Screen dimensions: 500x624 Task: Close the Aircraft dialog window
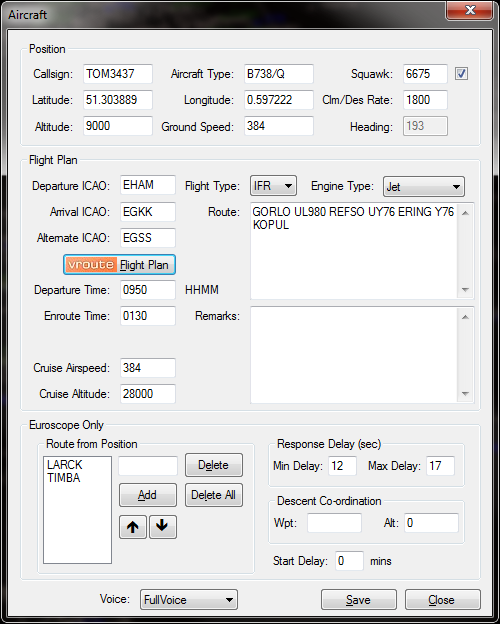(x=470, y=10)
